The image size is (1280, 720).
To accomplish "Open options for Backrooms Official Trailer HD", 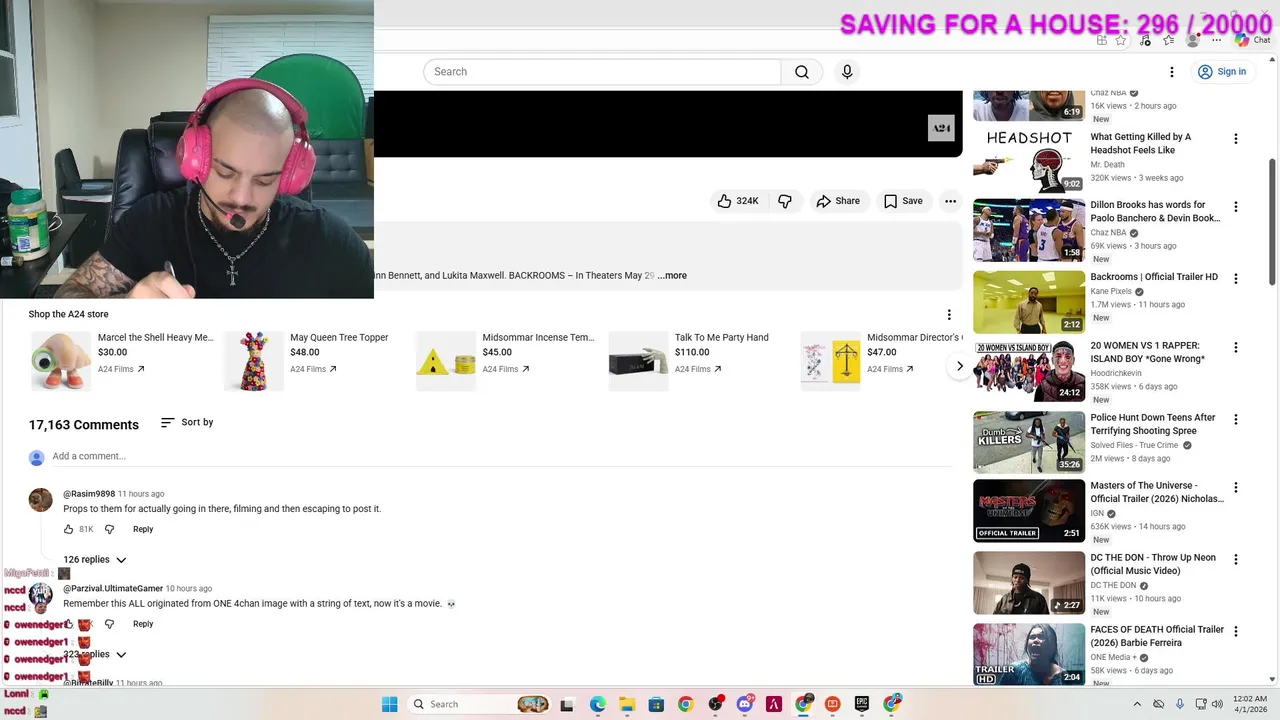I will (1235, 279).
